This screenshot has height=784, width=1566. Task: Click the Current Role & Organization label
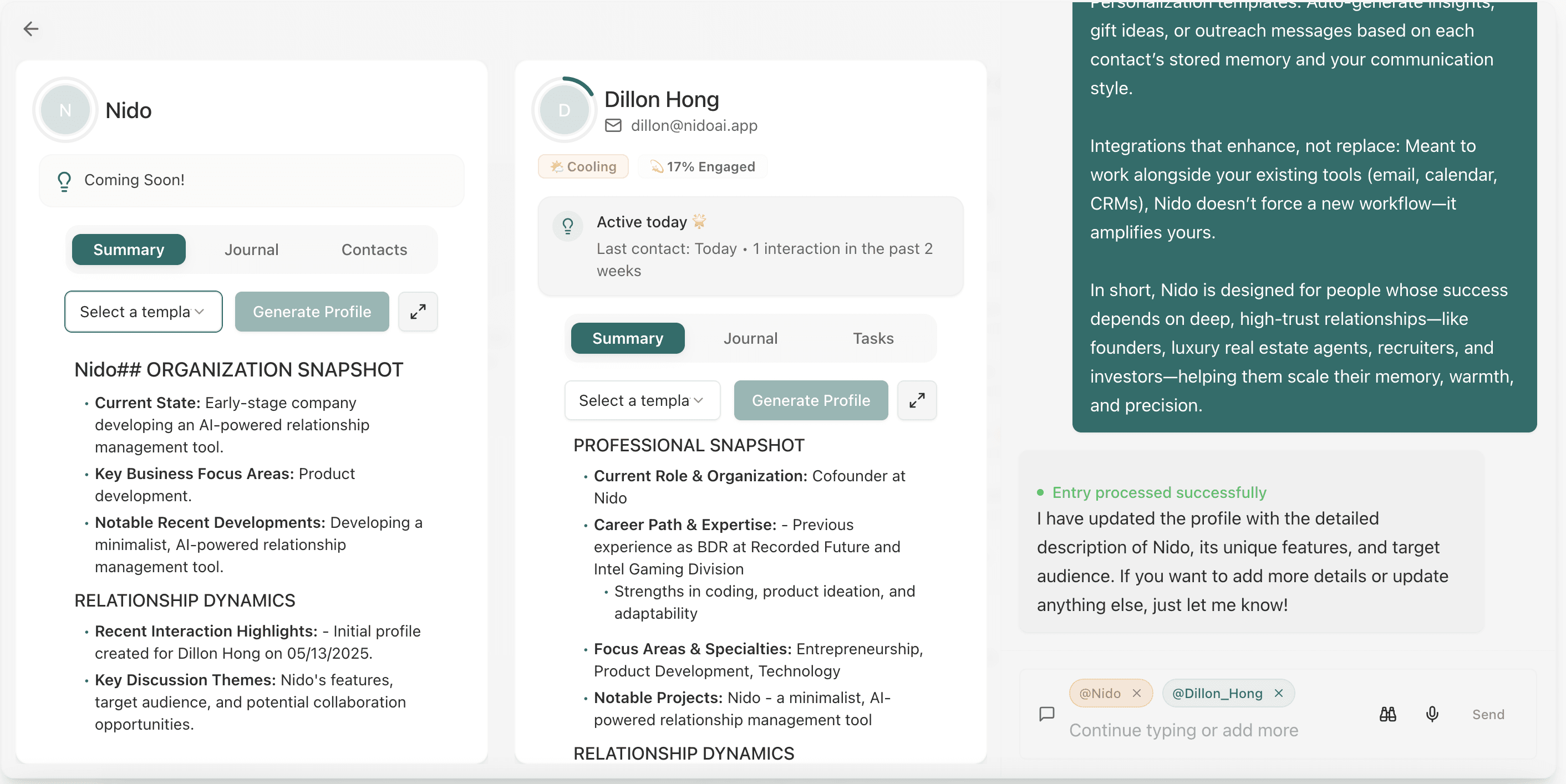[x=700, y=476]
